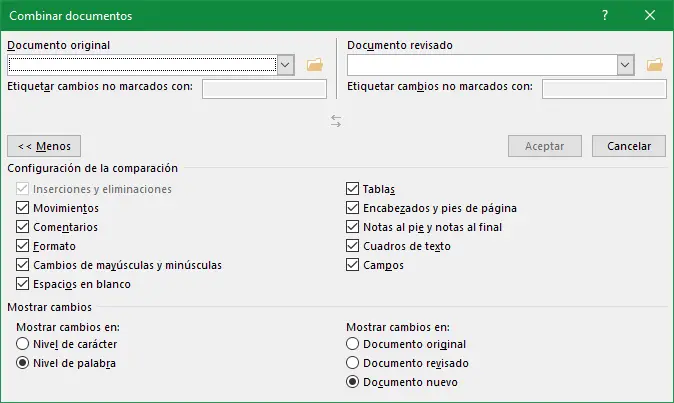Open the Documento original dropdown
Screen dimensions: 674x403
pos(285,65)
